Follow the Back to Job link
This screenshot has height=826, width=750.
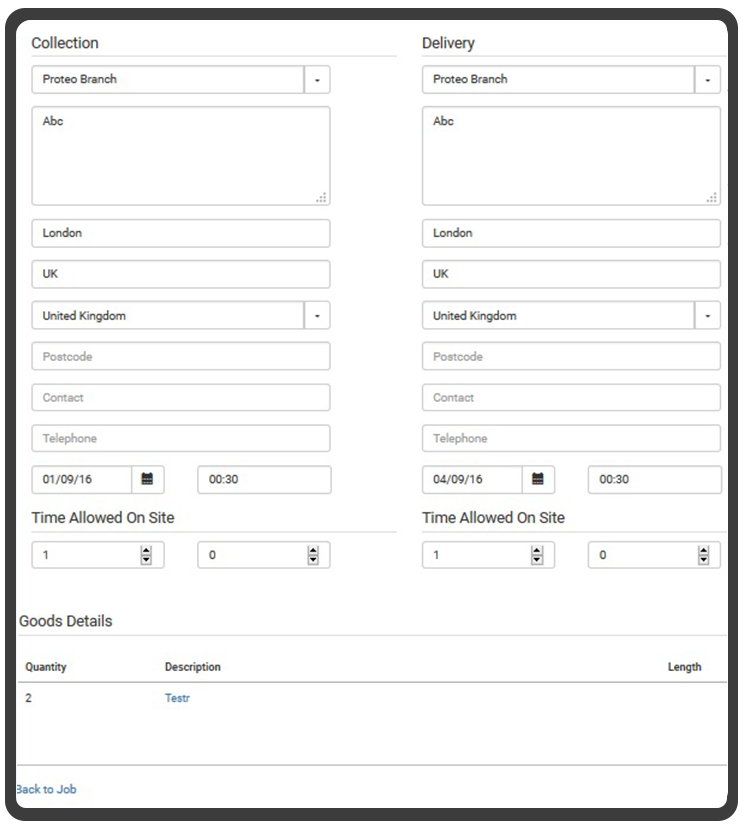pos(46,789)
